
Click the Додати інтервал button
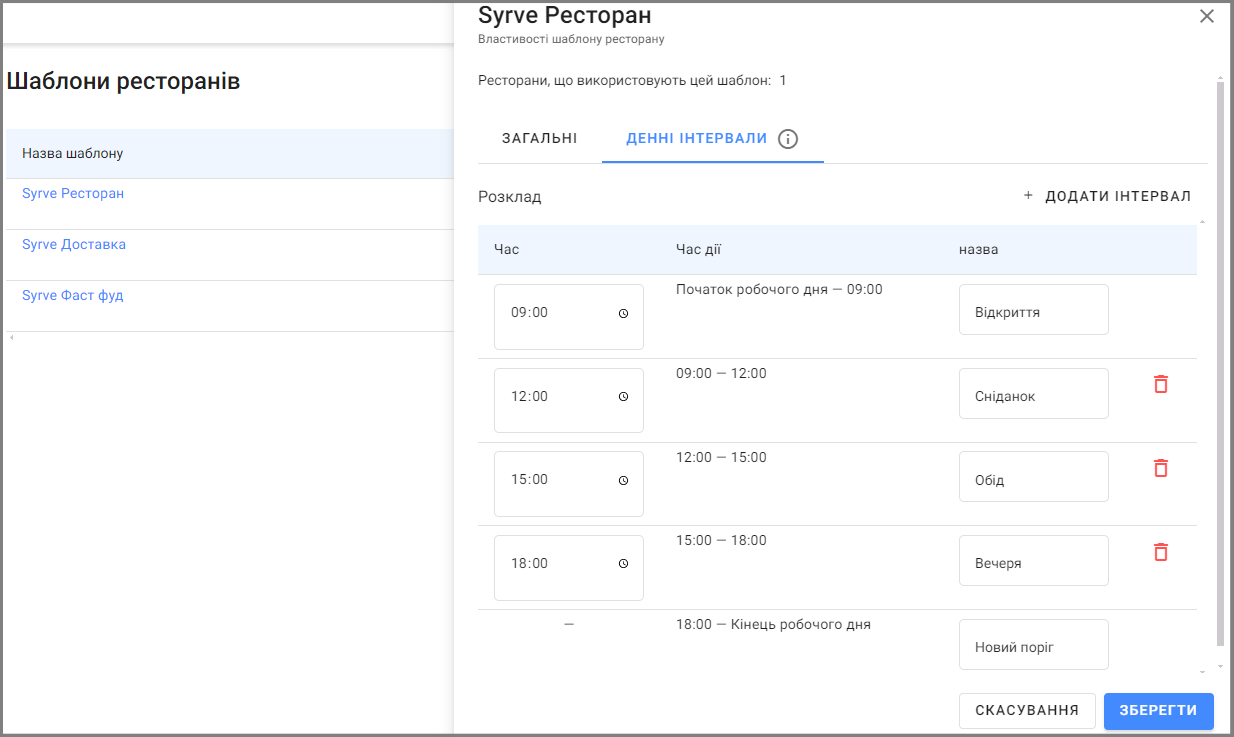tap(1107, 196)
